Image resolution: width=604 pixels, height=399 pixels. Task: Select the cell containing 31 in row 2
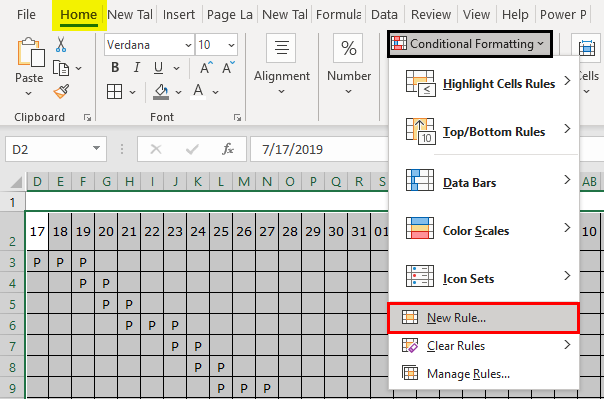pyautogui.click(x=359, y=231)
